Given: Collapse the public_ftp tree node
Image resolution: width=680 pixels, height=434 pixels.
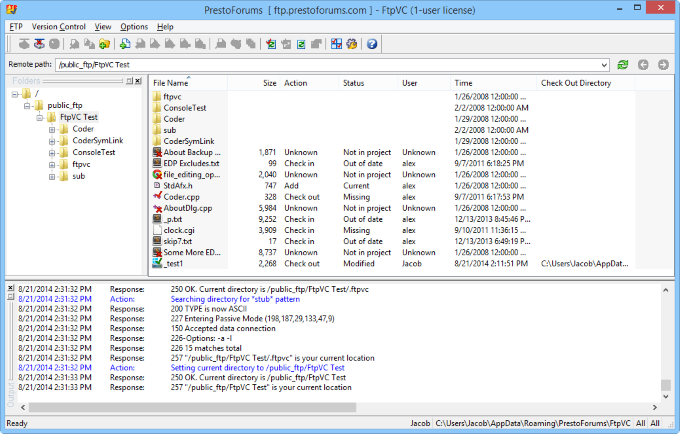Looking at the screenshot, I should tap(27, 105).
